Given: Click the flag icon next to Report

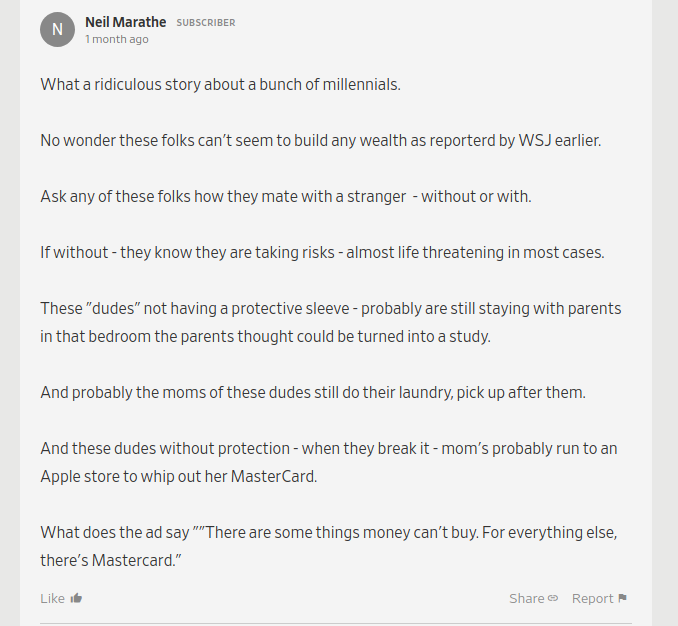Looking at the screenshot, I should point(622,598).
